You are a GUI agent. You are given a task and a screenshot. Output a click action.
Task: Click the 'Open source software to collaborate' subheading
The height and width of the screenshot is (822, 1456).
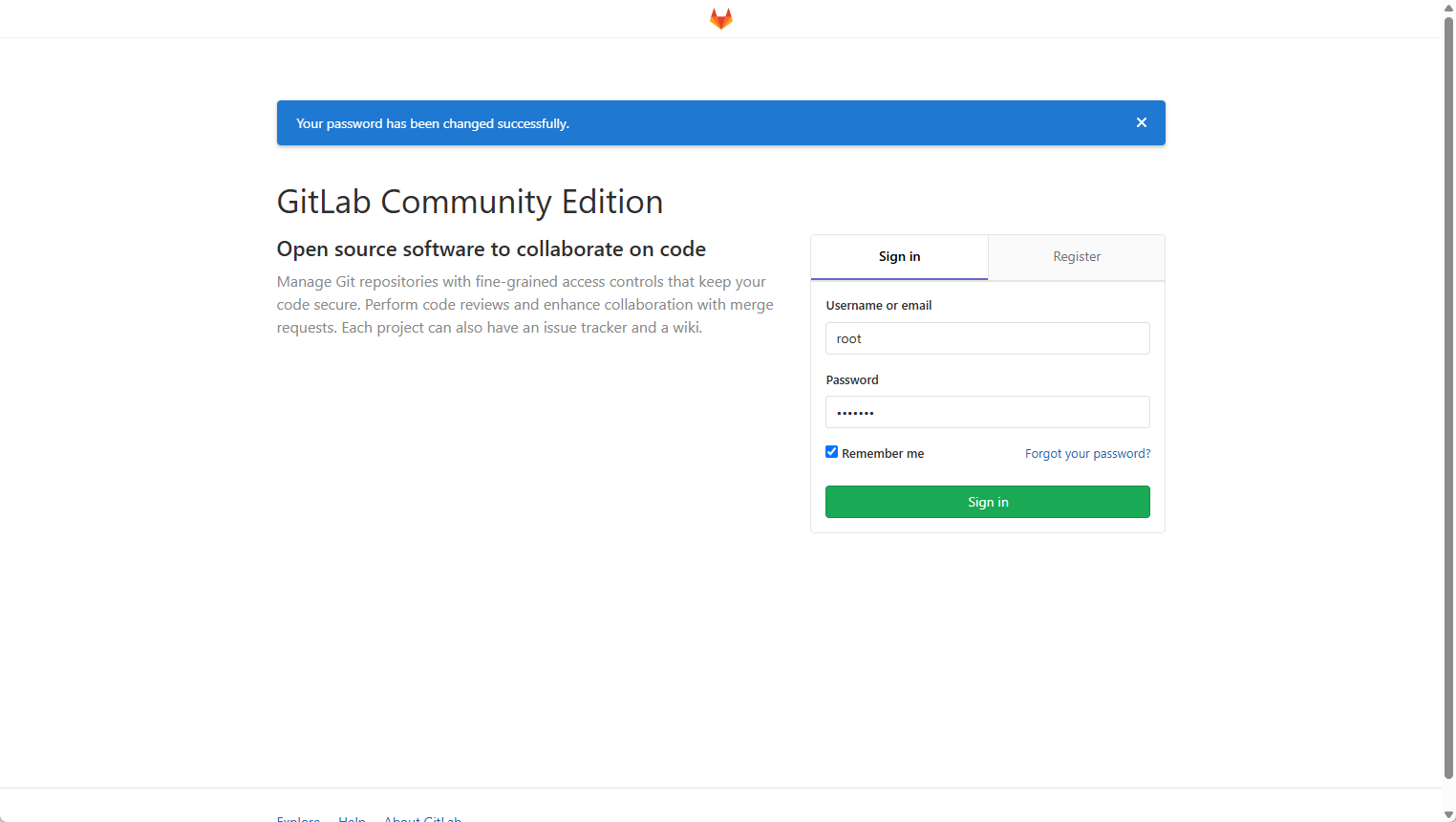pyautogui.click(x=491, y=249)
